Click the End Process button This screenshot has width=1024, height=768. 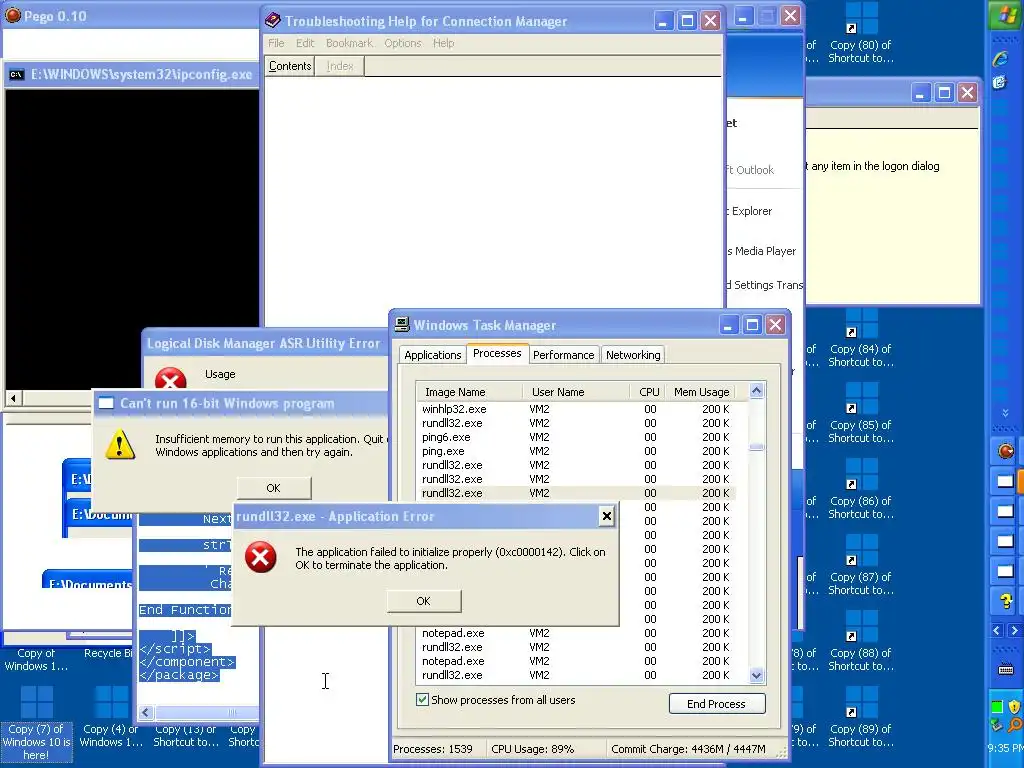coord(716,704)
